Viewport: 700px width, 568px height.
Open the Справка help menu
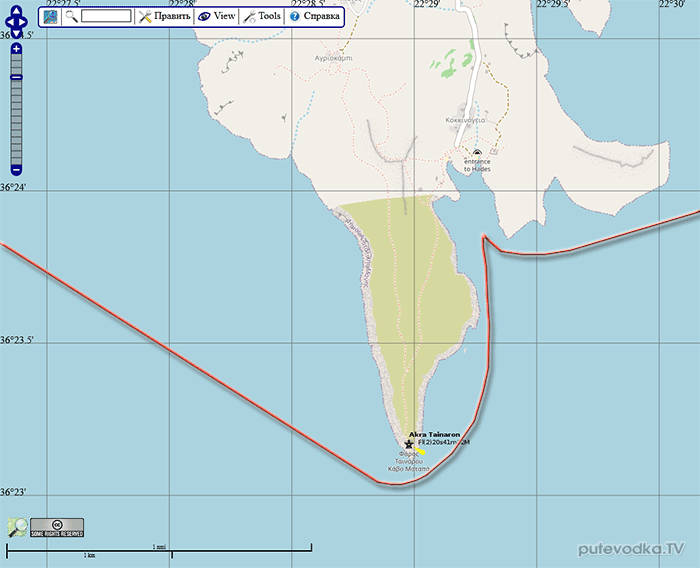(x=321, y=16)
